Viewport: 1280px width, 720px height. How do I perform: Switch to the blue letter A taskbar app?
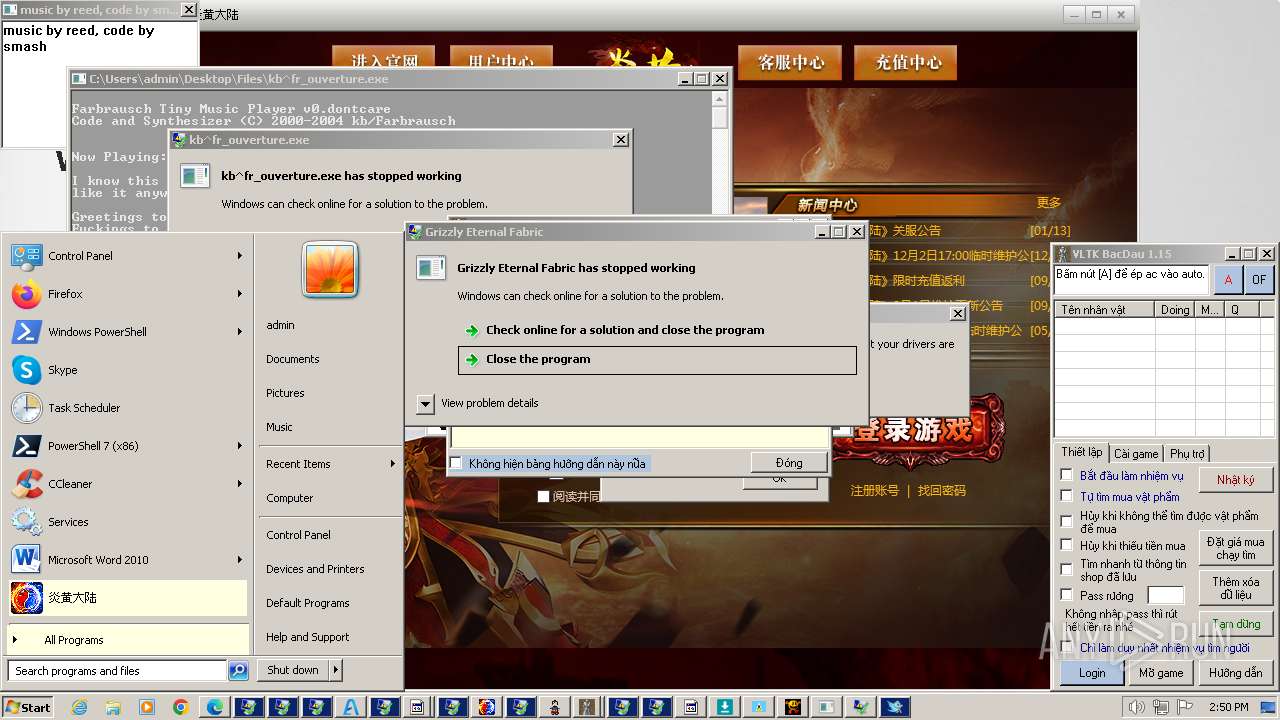click(351, 707)
